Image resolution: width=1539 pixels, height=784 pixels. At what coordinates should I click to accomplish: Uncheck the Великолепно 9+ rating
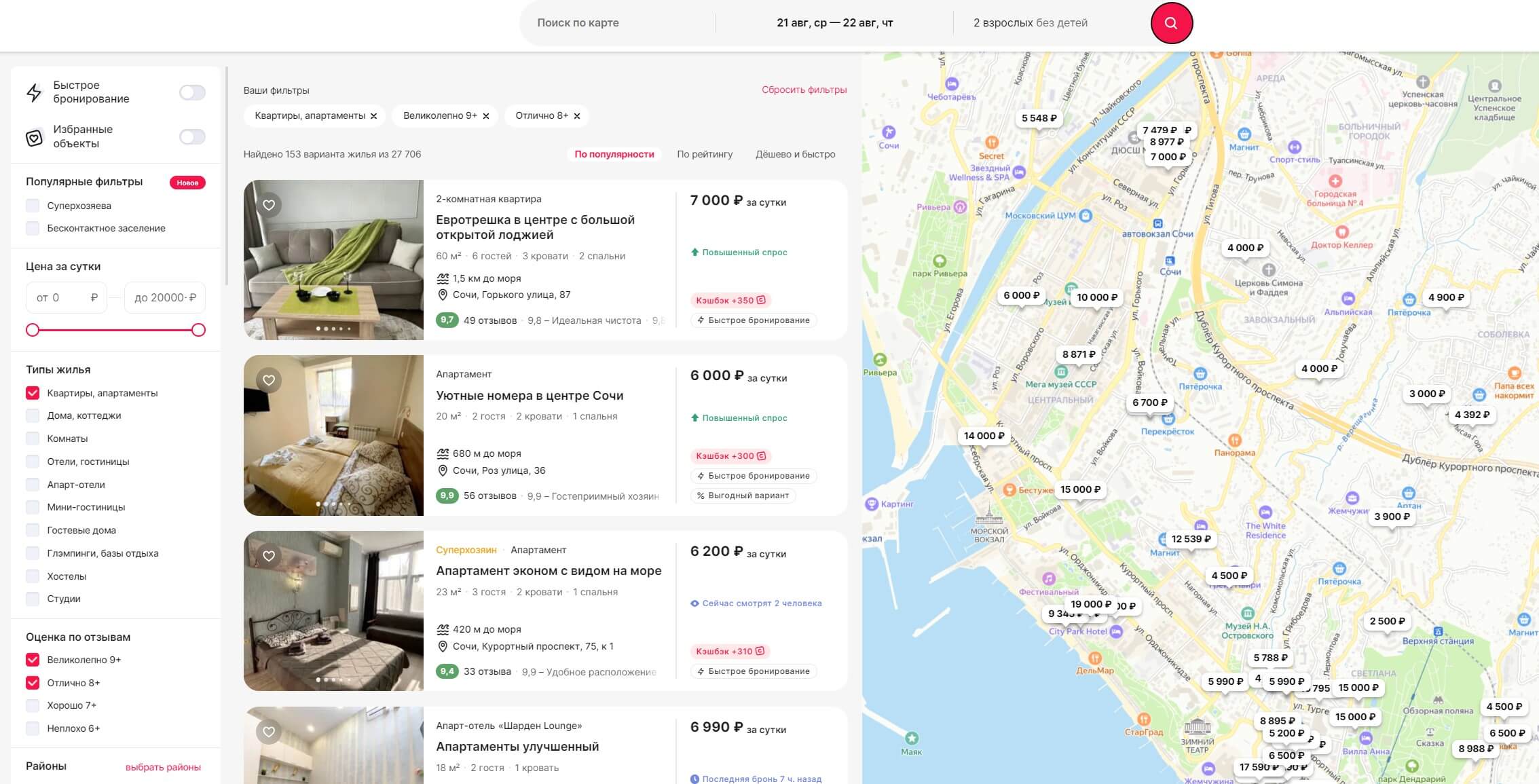[x=33, y=660]
